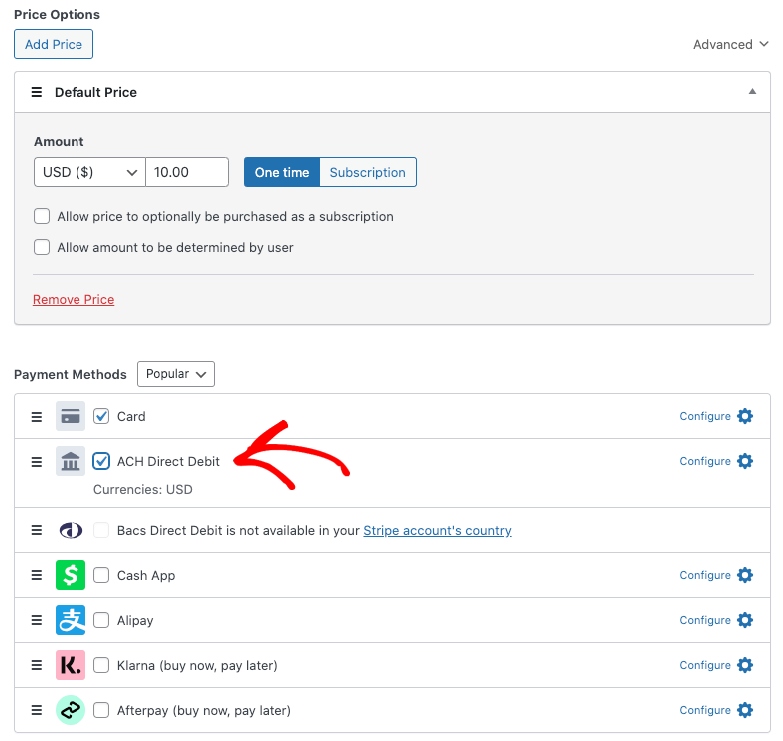This screenshot has width=783, height=741.
Task: Click the drag handle beside Alipay
Action: click(x=37, y=620)
